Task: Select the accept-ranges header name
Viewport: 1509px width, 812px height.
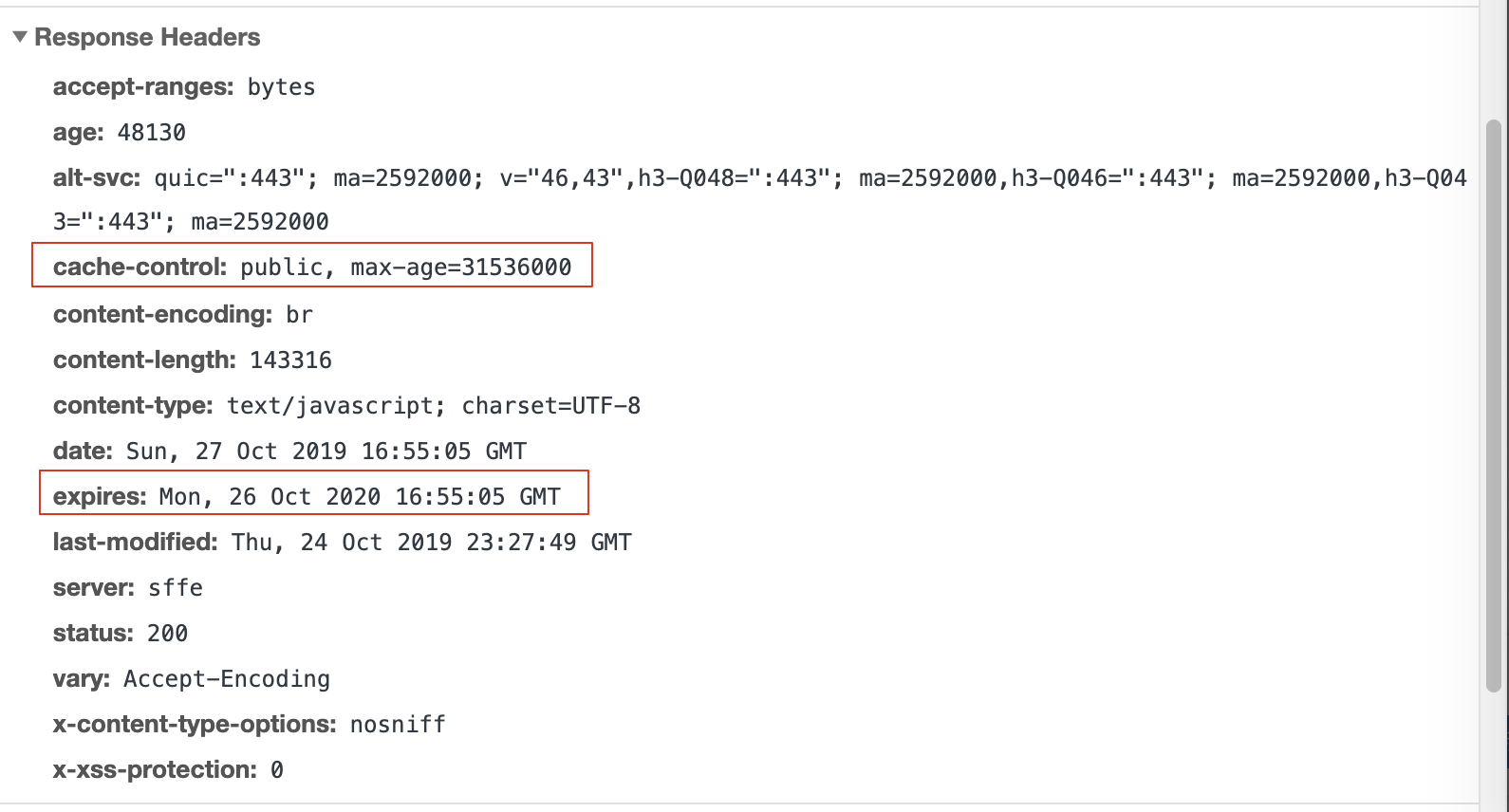Action: click(x=143, y=86)
